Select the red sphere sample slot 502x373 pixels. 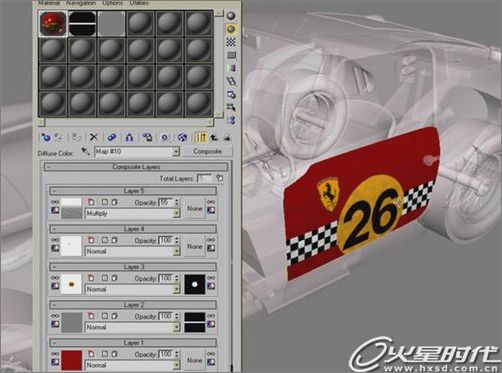pos(53,23)
